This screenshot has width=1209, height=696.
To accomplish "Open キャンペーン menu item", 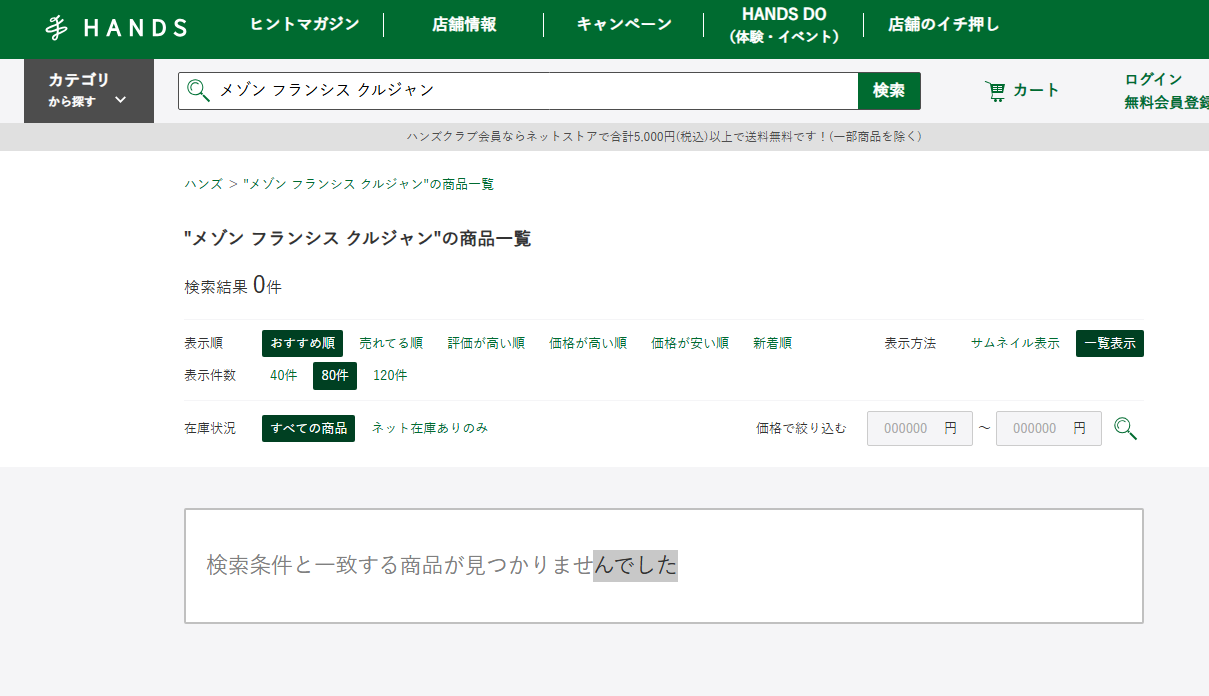I will (x=624, y=24).
